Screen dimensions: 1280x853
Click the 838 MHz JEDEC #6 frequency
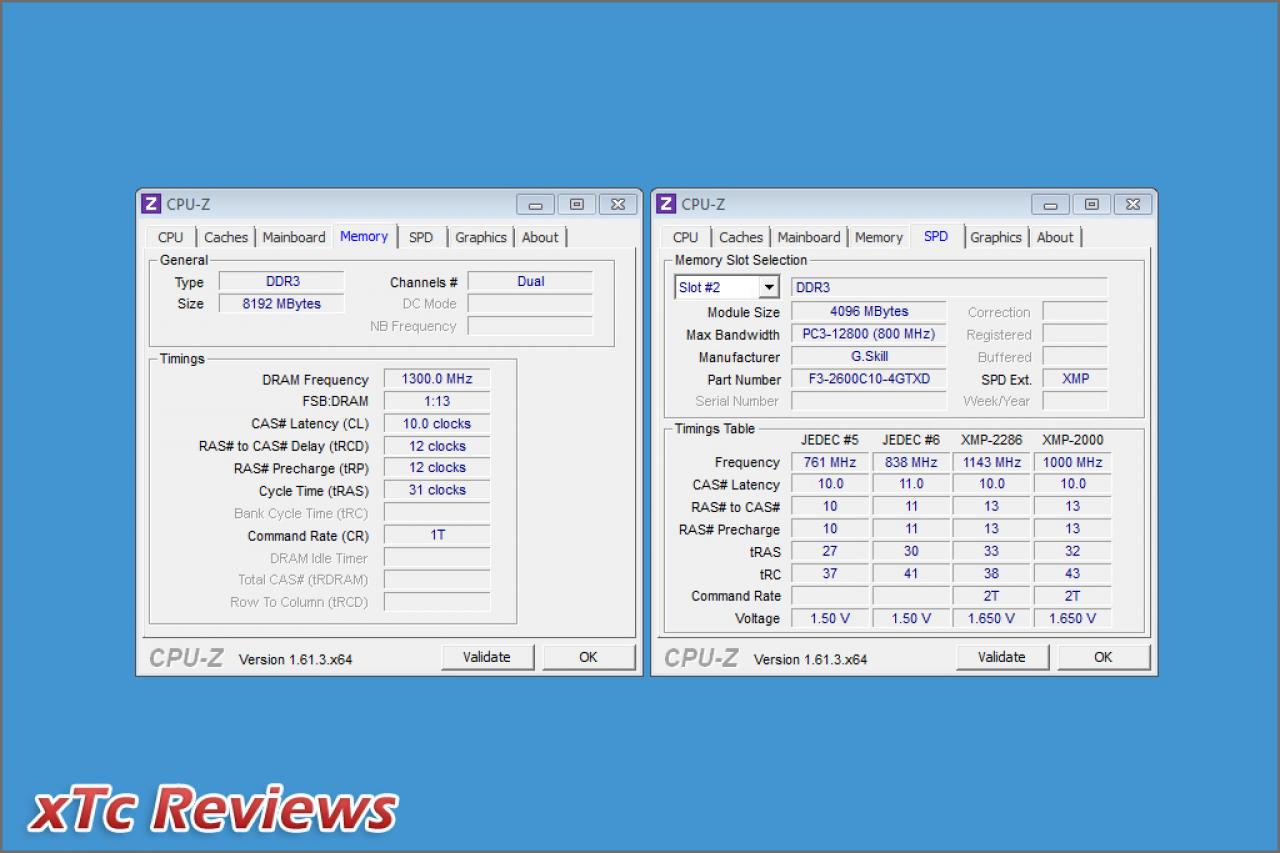point(911,462)
